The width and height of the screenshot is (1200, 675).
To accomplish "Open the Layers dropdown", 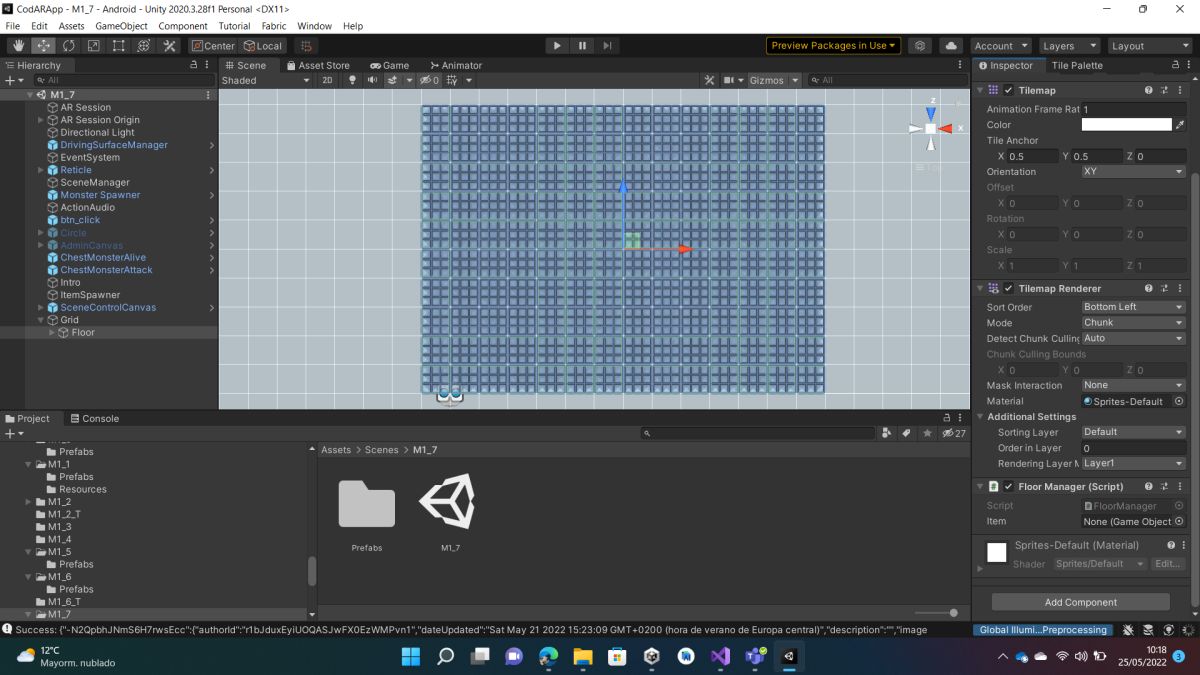I will [x=1069, y=45].
